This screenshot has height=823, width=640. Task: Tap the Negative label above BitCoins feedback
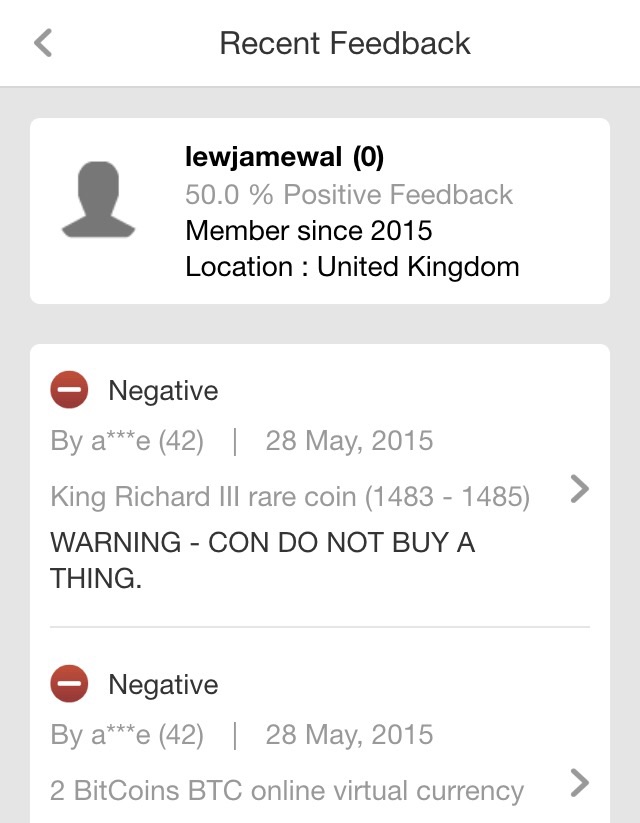[163, 685]
